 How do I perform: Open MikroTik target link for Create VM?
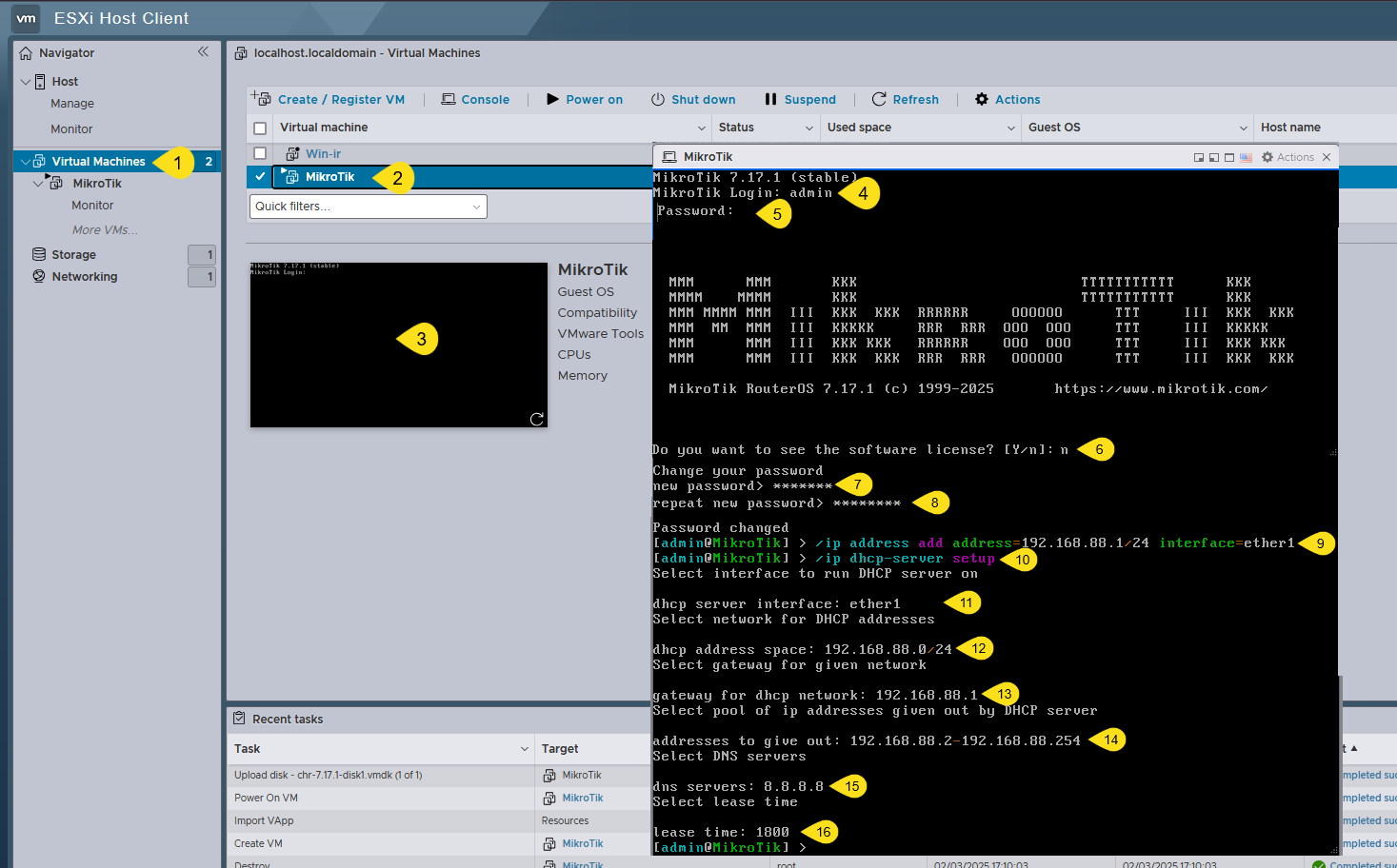583,843
